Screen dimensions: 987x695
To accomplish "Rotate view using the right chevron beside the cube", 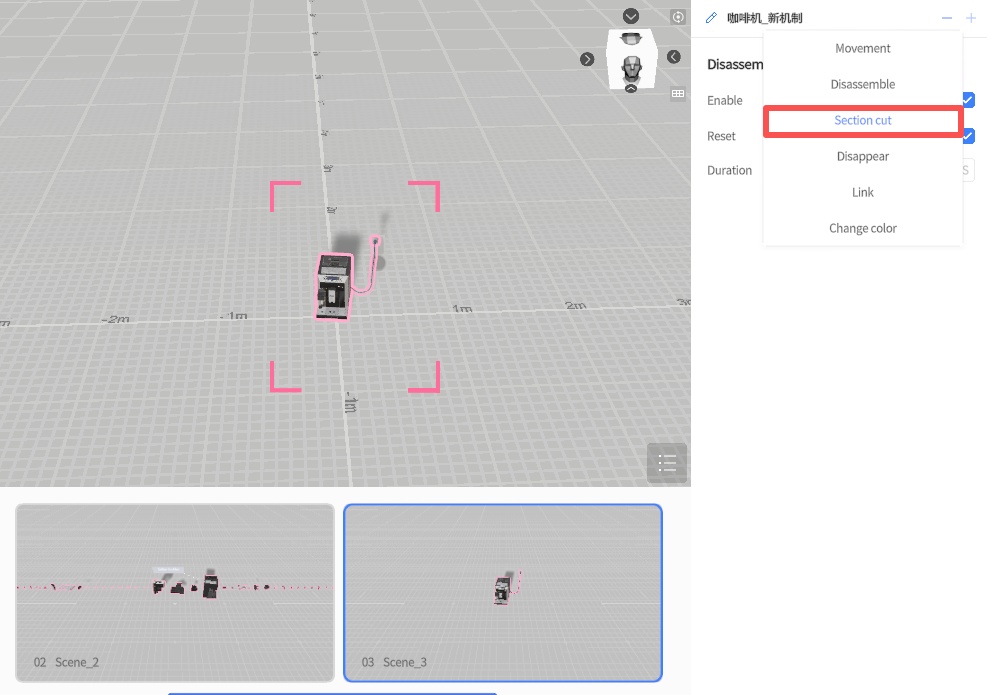I will pos(587,59).
